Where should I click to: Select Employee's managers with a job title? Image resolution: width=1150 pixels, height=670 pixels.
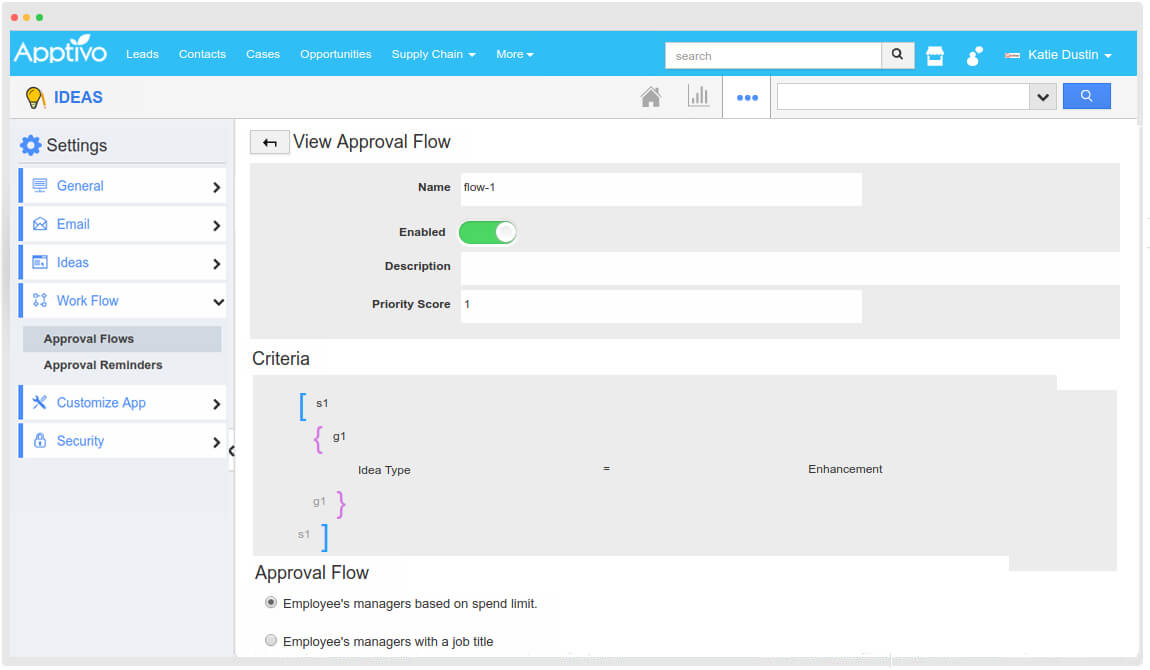pyautogui.click(x=271, y=640)
